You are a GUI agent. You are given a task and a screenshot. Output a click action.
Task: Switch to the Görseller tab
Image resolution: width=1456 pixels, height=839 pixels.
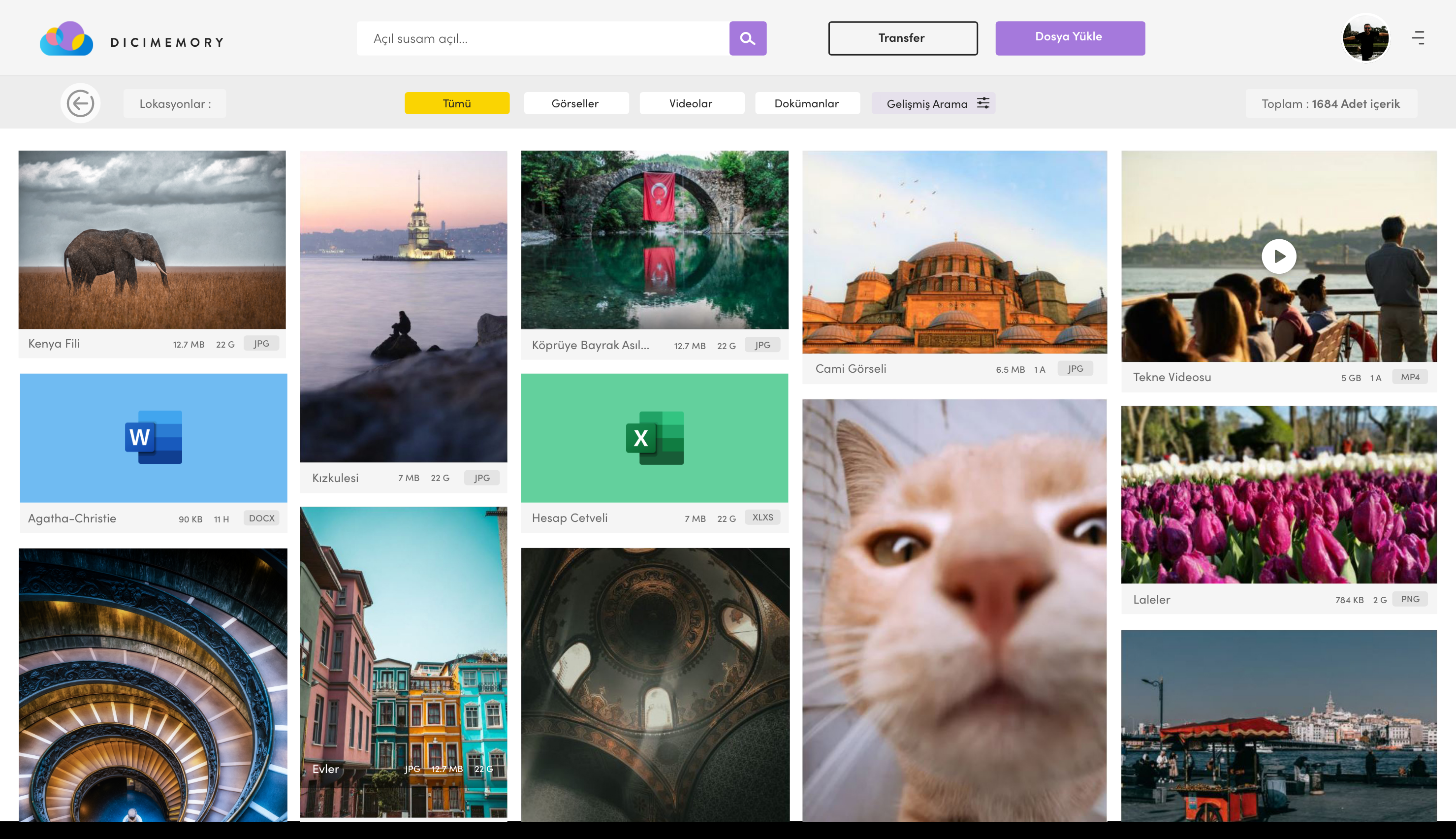click(576, 104)
